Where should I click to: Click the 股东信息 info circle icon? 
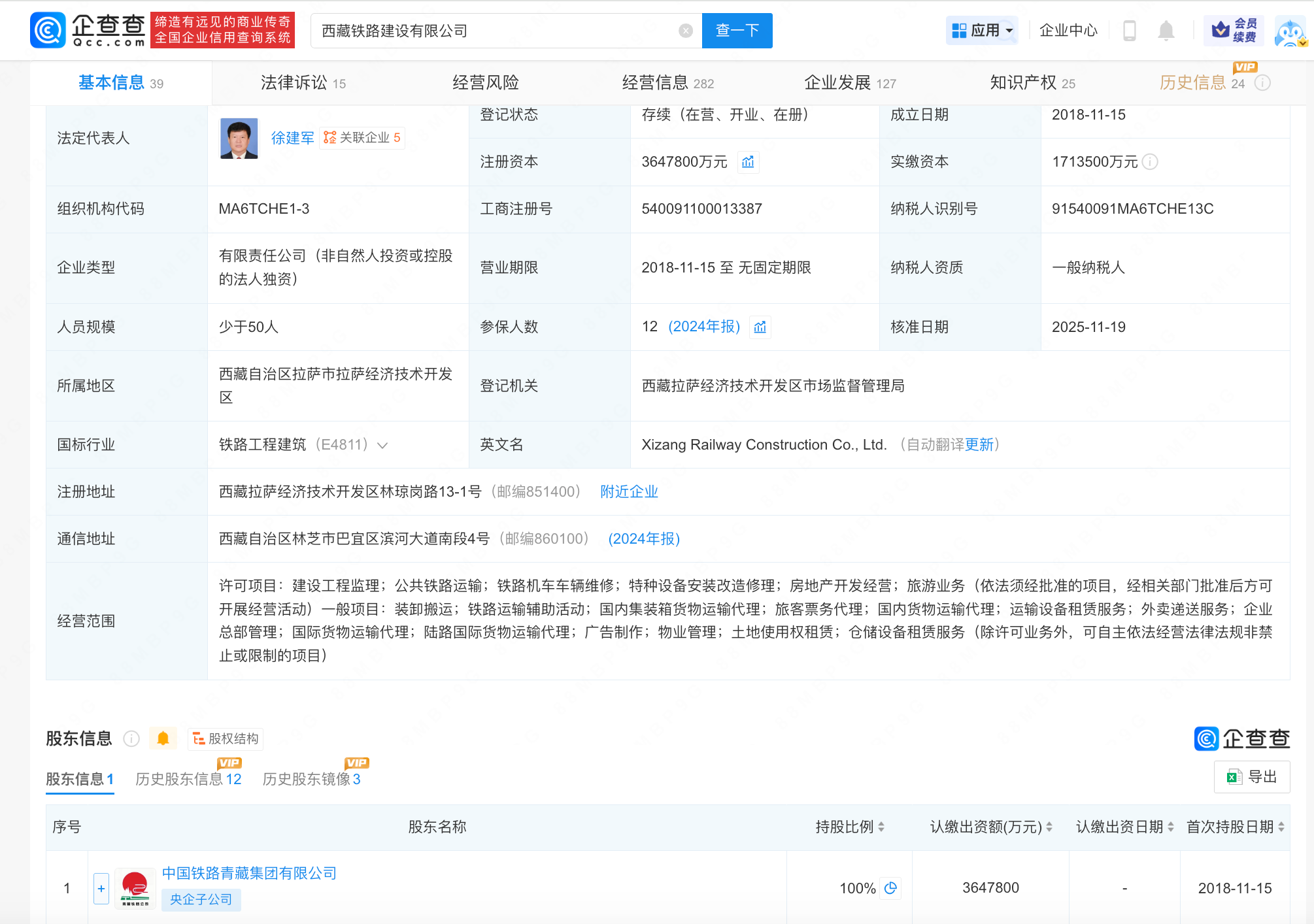[131, 738]
